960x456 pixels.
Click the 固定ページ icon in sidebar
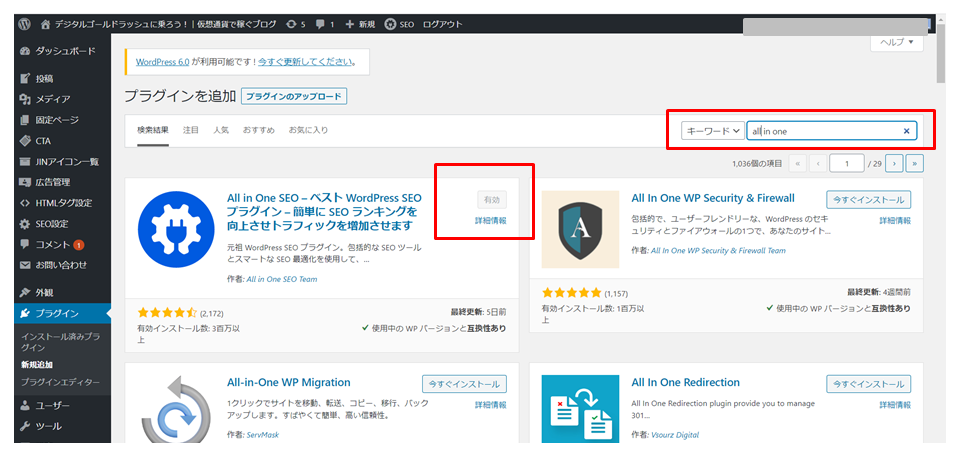[24, 120]
